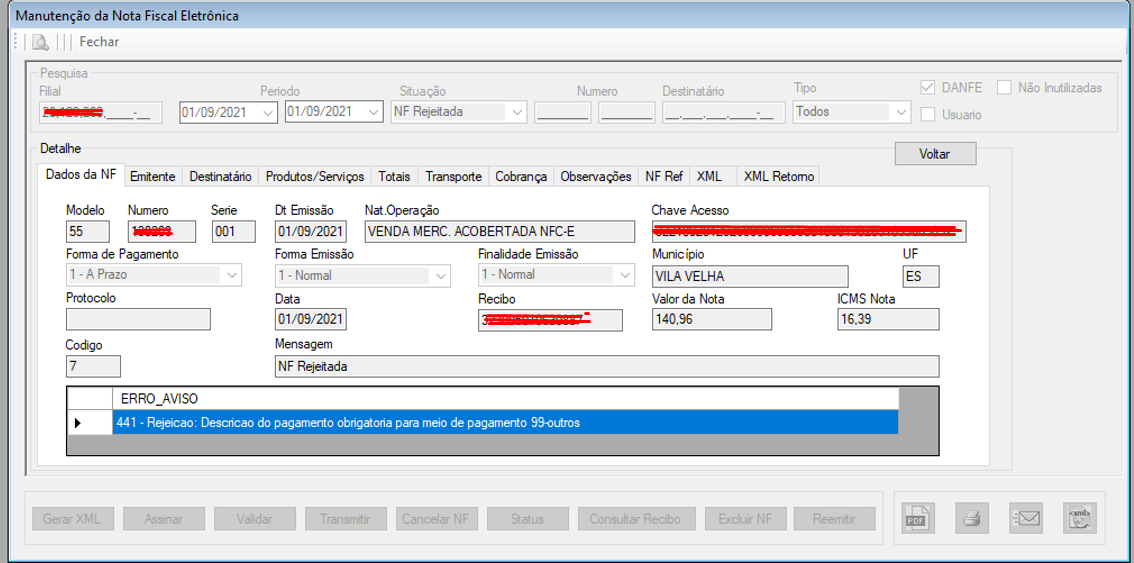This screenshot has height=563, width=1134.
Task: Click the first Numero search field
Action: click(563, 112)
